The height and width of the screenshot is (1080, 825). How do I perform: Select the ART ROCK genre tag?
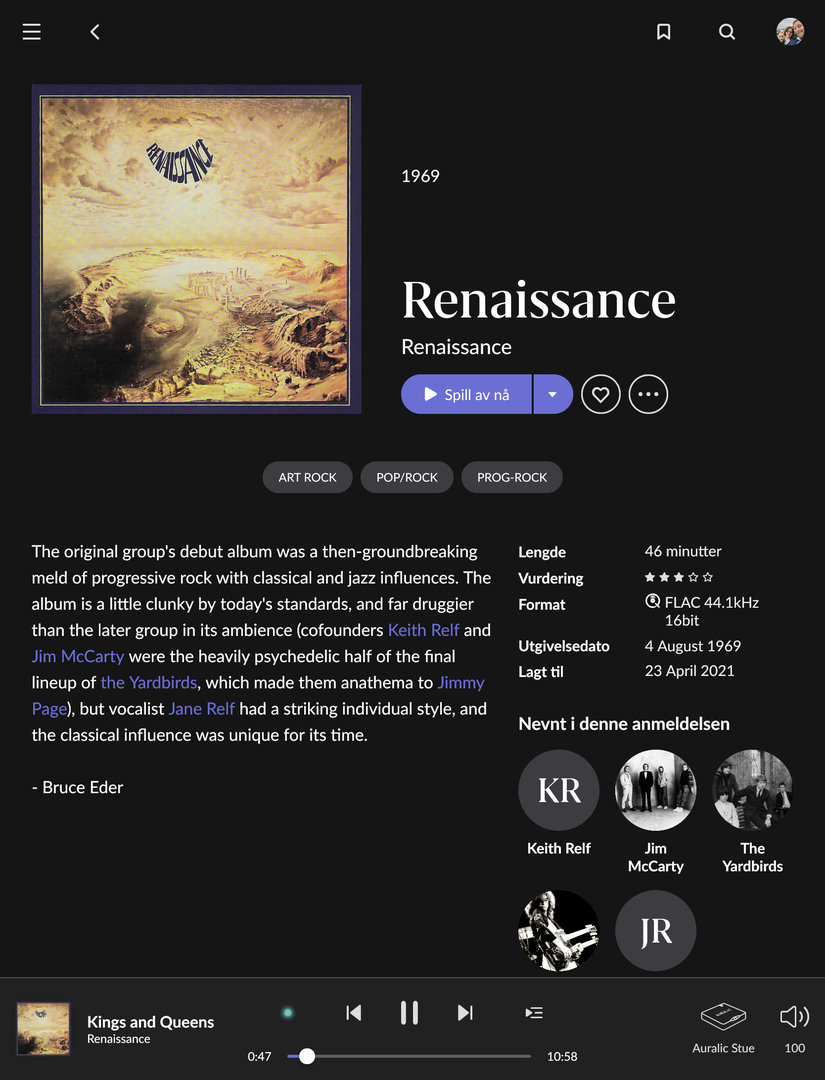tap(307, 477)
